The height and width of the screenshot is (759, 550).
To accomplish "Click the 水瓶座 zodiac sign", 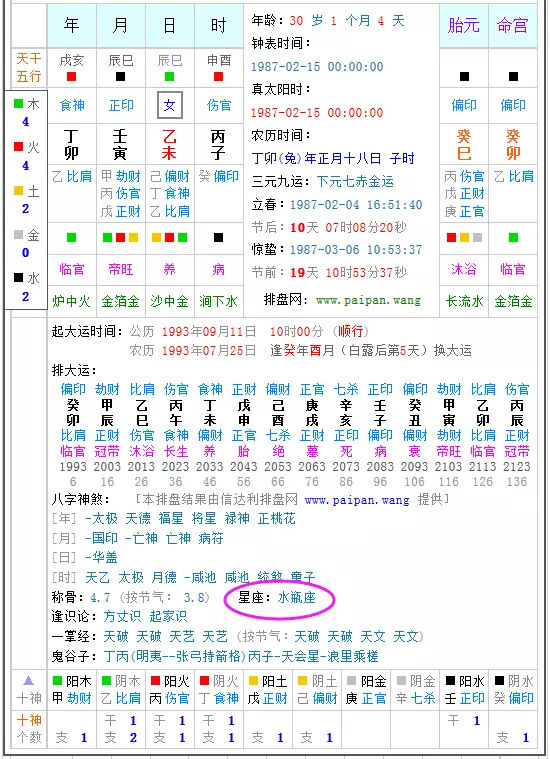I will (x=296, y=598).
